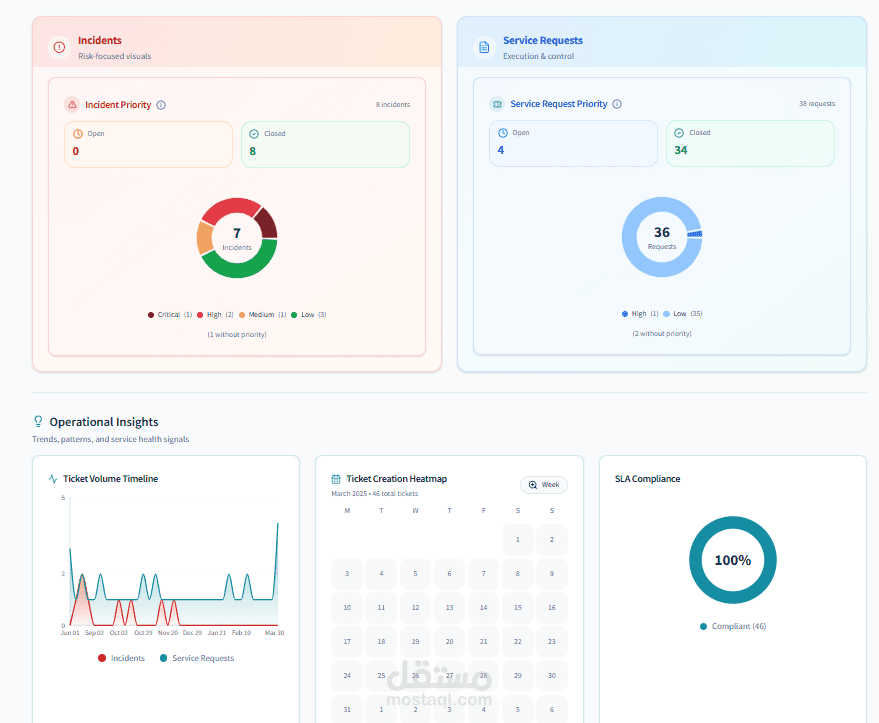Image resolution: width=879 pixels, height=723 pixels.
Task: Click the check icon in requests Closed card
Action: [679, 133]
